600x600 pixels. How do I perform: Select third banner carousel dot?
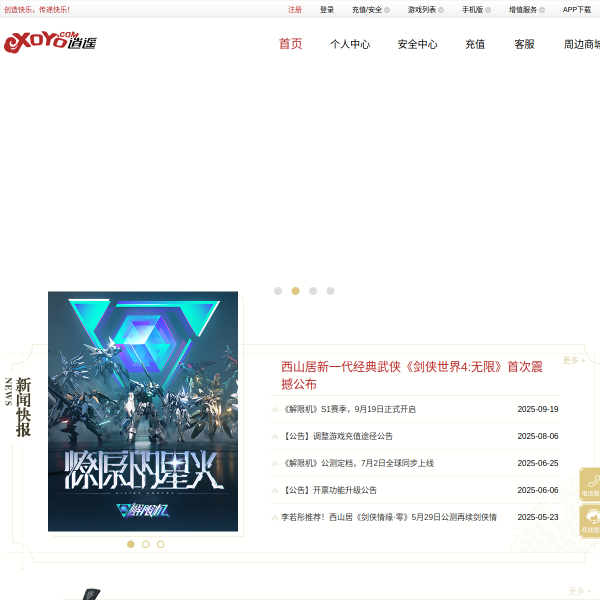tap(313, 291)
